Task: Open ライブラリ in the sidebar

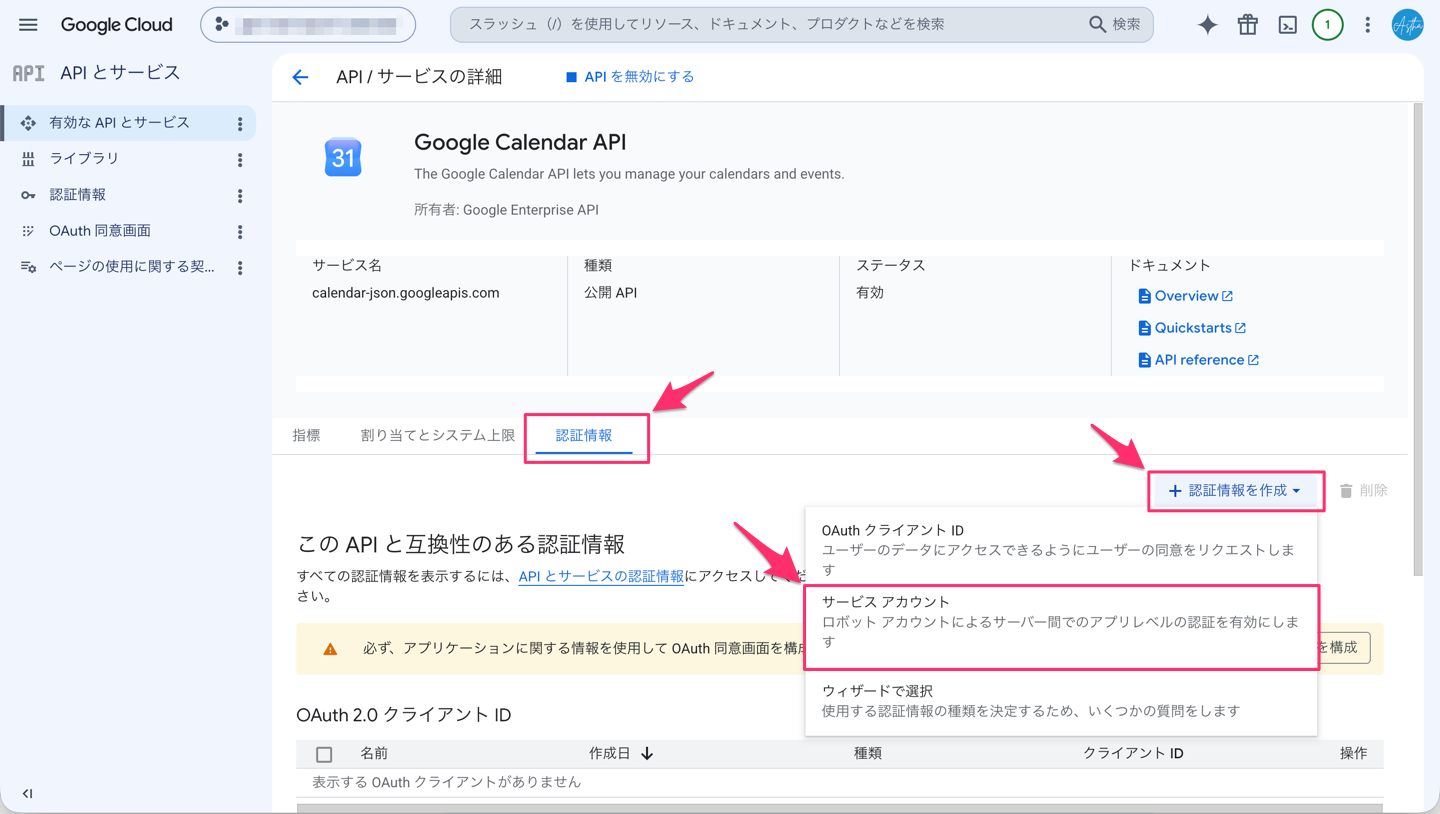Action: point(84,158)
